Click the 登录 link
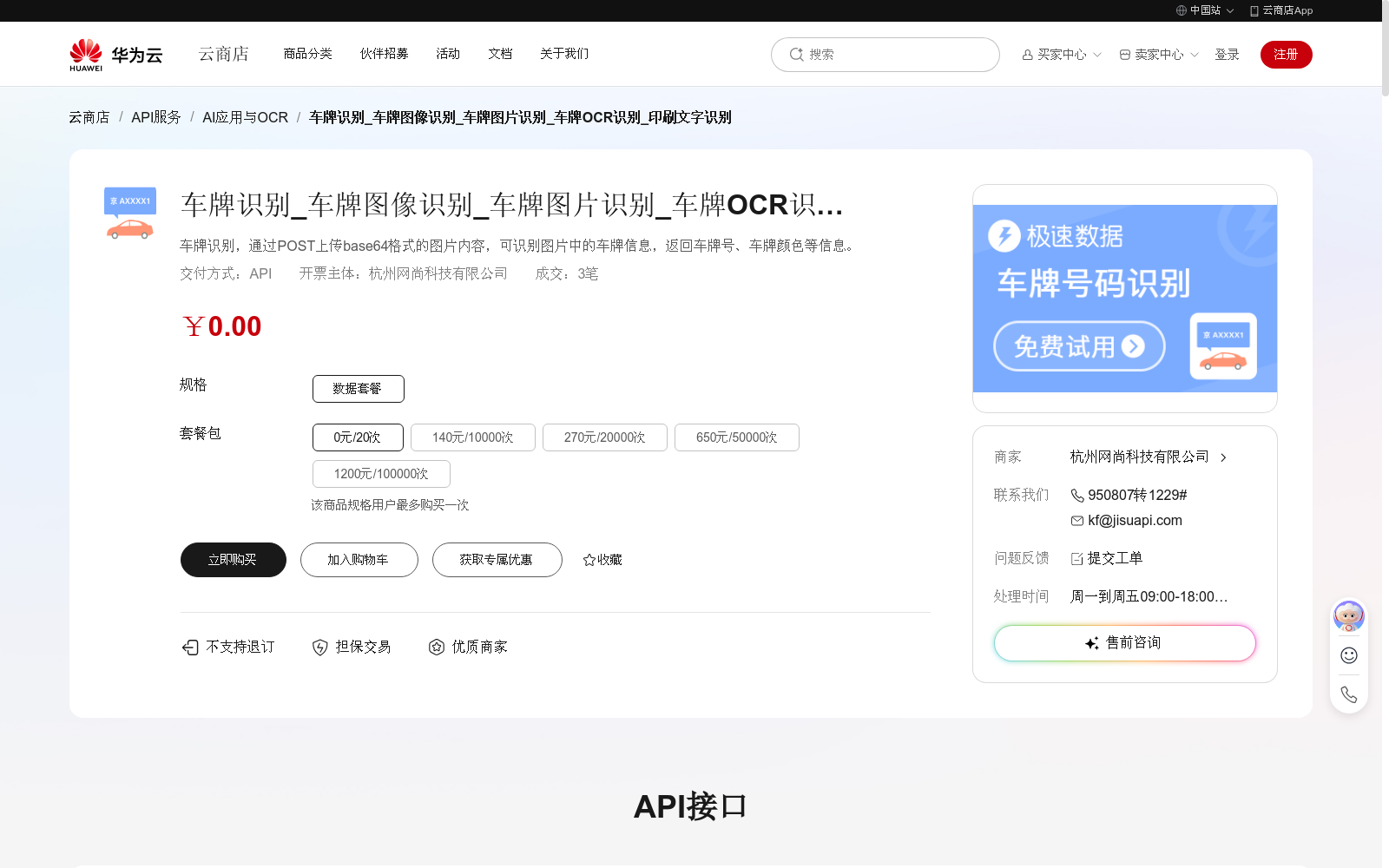Image resolution: width=1389 pixels, height=868 pixels. (1227, 55)
